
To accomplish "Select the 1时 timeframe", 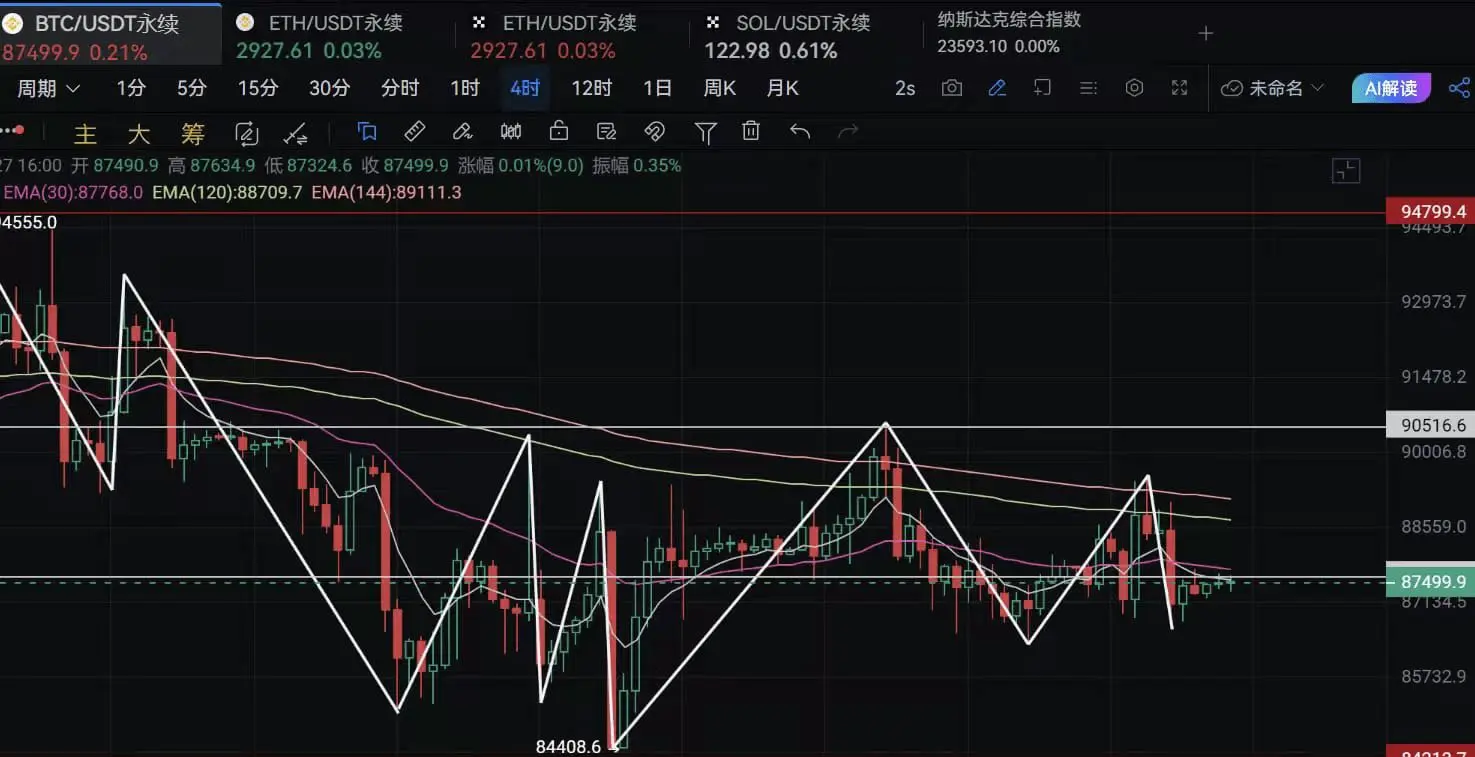I will tap(465, 88).
